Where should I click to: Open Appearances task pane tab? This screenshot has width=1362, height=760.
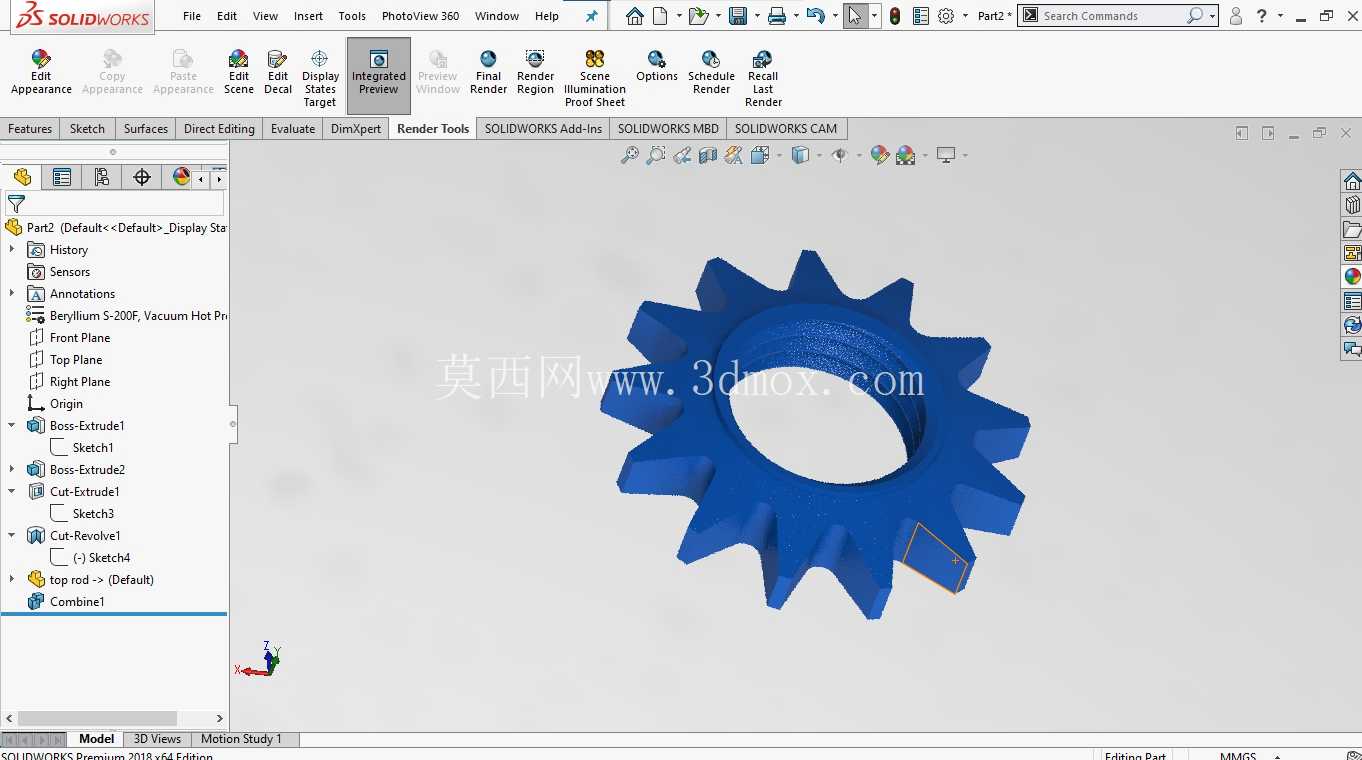[1352, 277]
